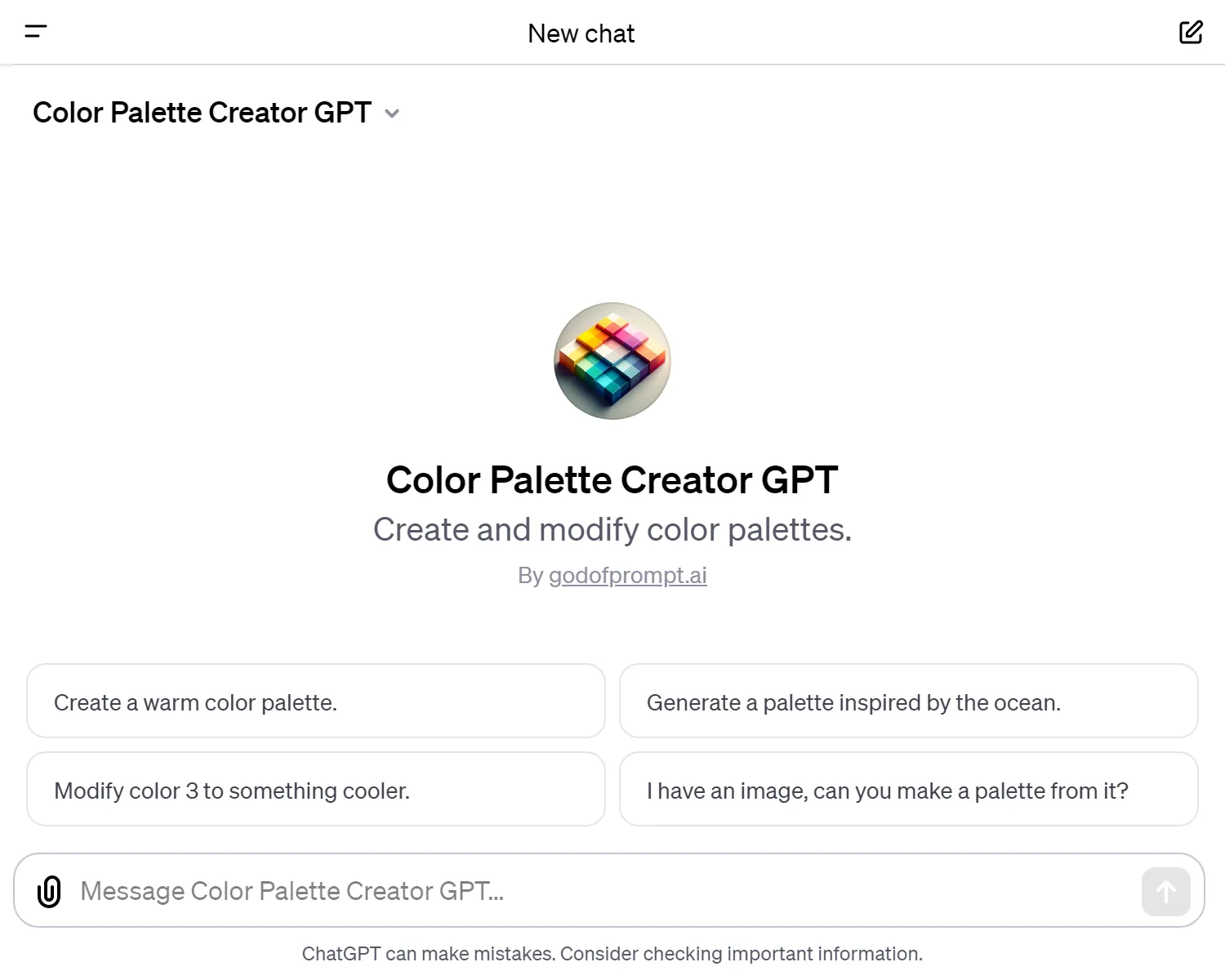Click the GPT description 'Create and modify color palettes'
Image resolution: width=1225 pixels, height=980 pixels.
click(612, 529)
